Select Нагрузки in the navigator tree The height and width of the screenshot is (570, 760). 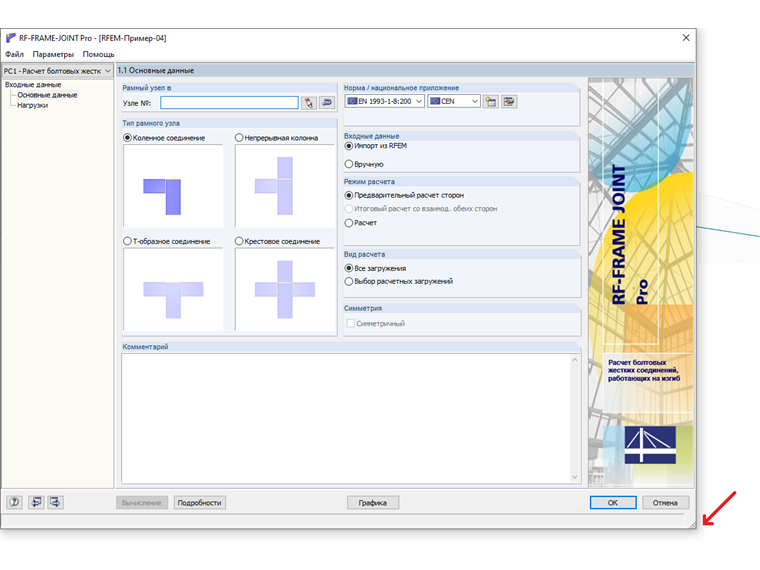click(x=32, y=105)
